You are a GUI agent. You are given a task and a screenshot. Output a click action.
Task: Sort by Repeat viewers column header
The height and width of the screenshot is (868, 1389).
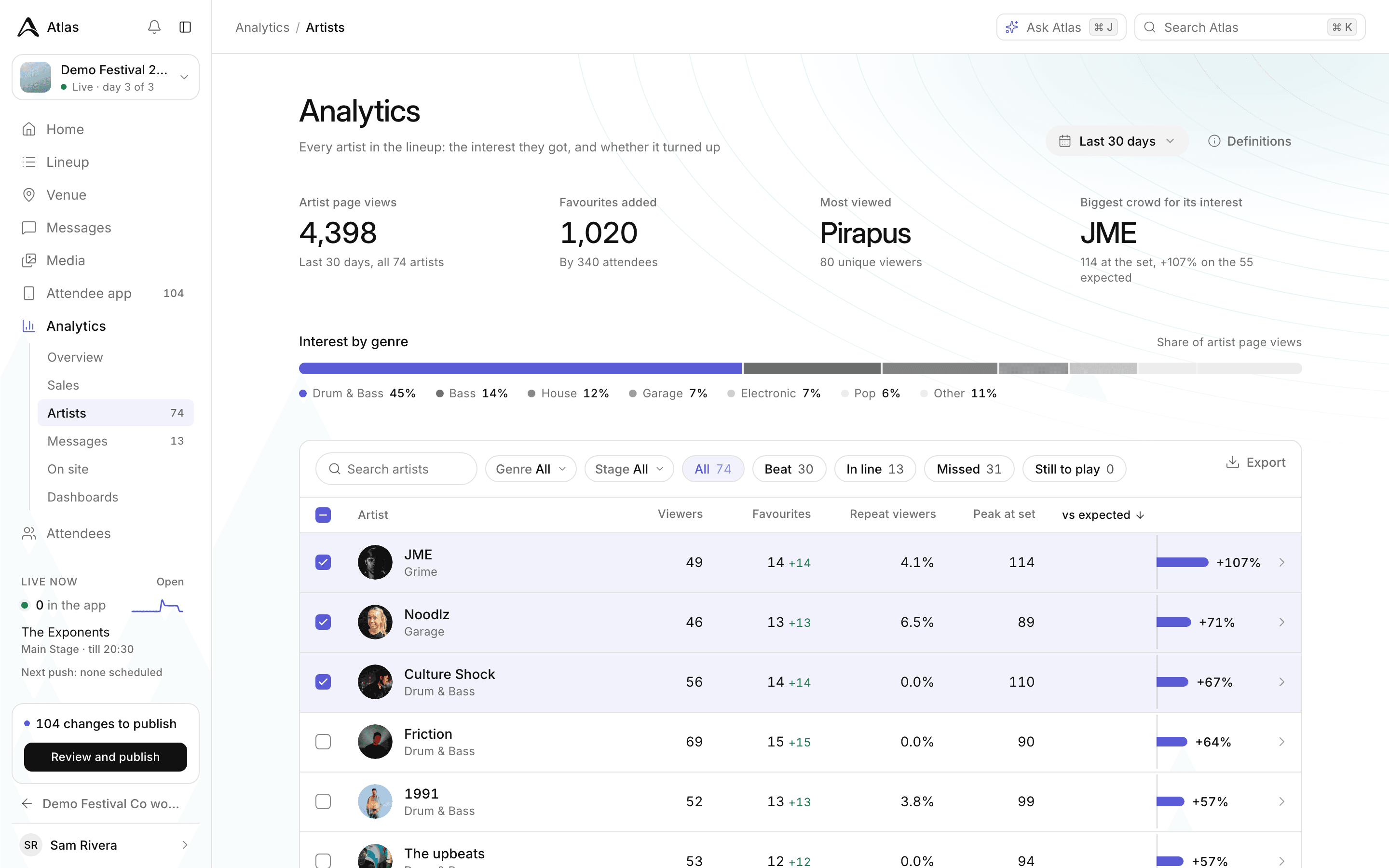click(893, 514)
